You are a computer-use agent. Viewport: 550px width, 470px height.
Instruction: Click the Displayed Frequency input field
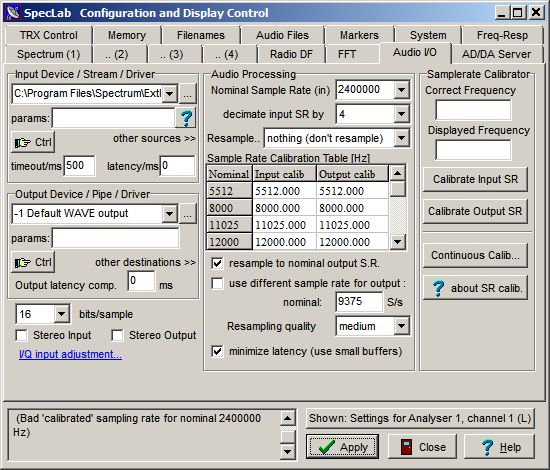click(473, 150)
